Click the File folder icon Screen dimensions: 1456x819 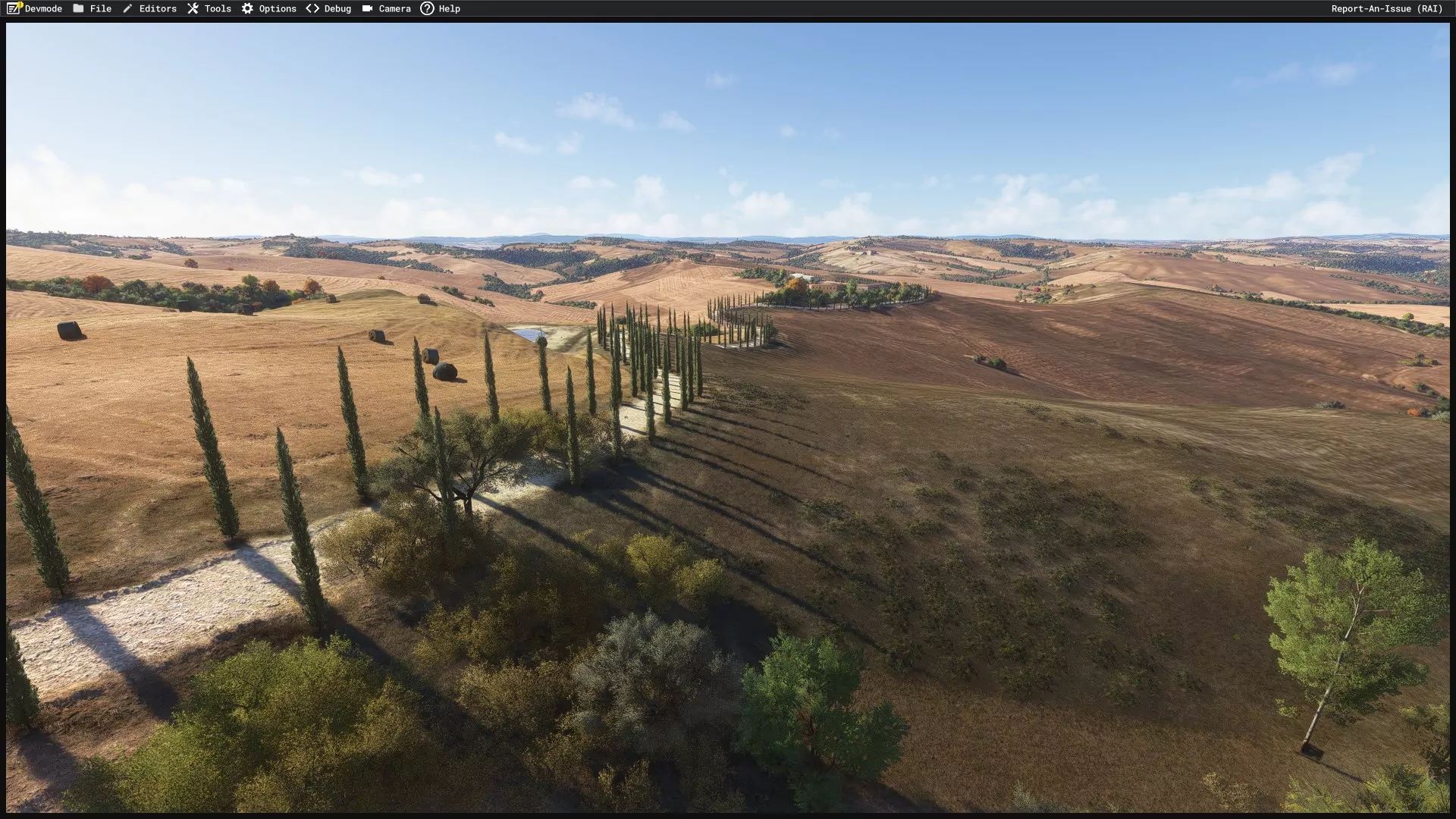pos(79,8)
